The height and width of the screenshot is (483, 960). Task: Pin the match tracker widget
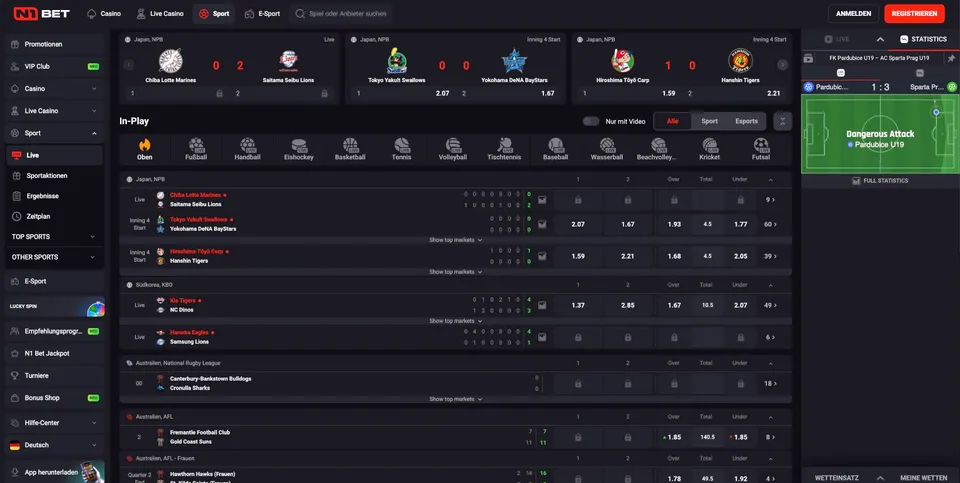(951, 58)
